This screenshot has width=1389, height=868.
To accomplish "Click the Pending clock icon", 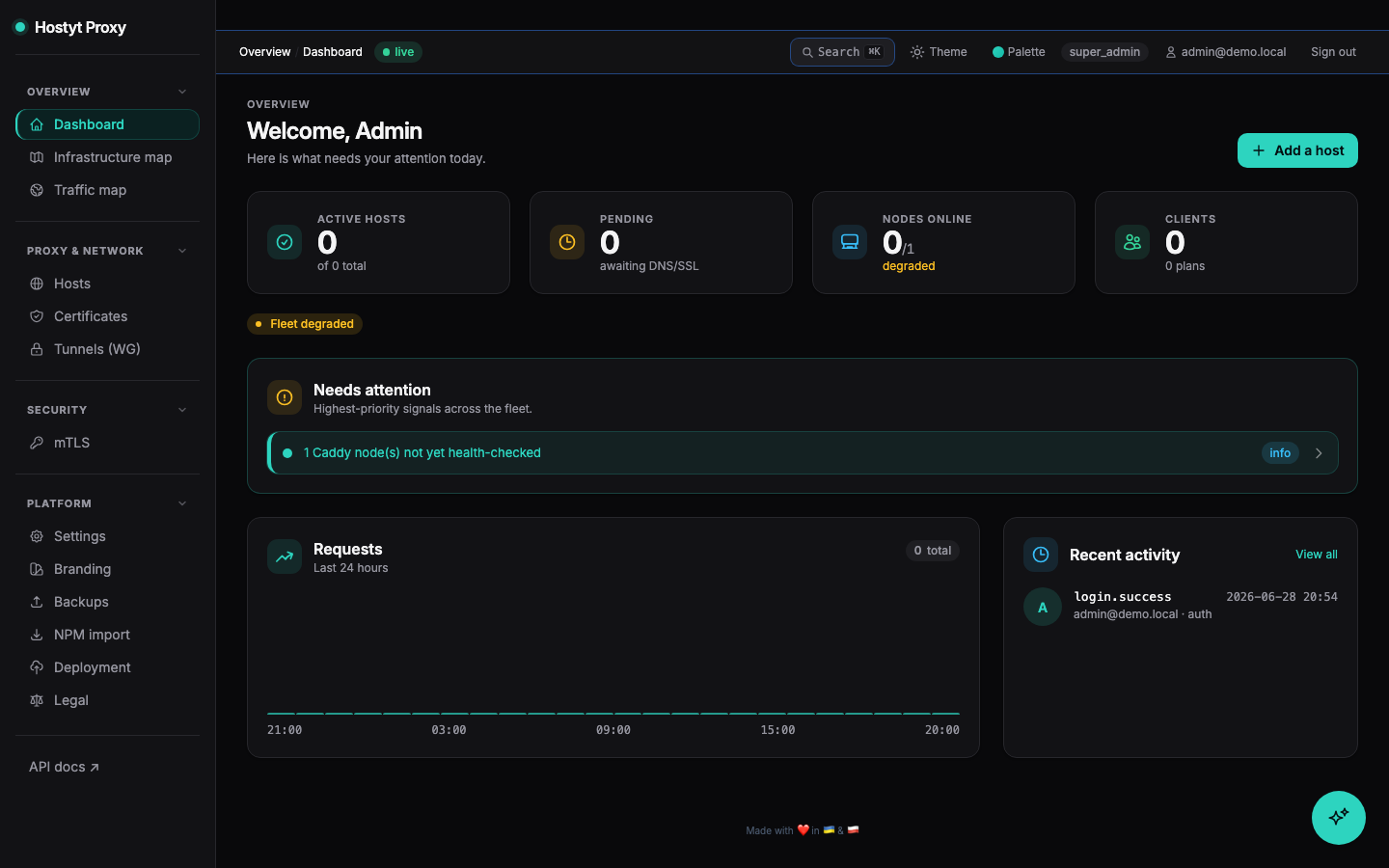I will click(567, 242).
